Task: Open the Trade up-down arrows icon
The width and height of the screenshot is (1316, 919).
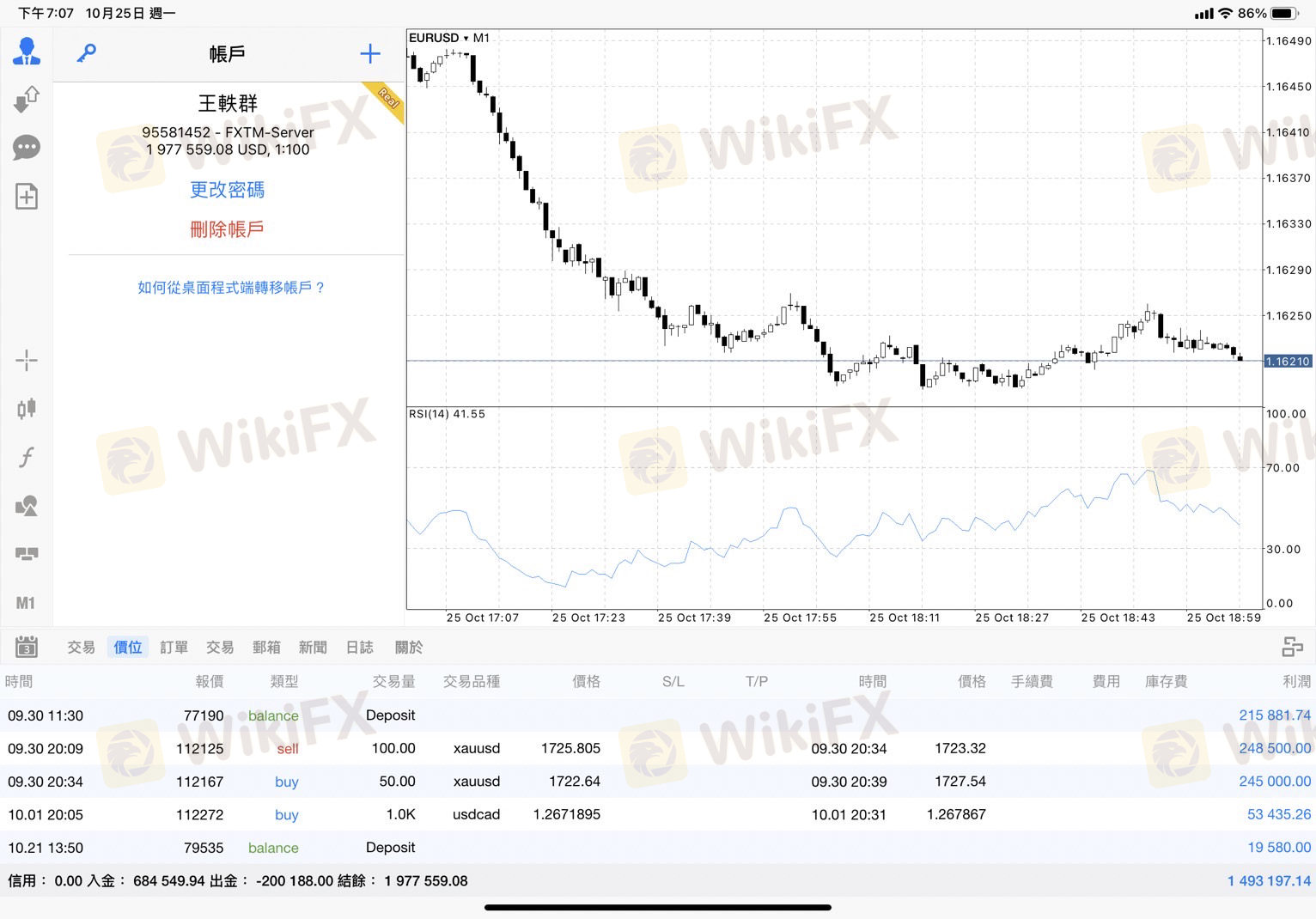Action: (27, 100)
